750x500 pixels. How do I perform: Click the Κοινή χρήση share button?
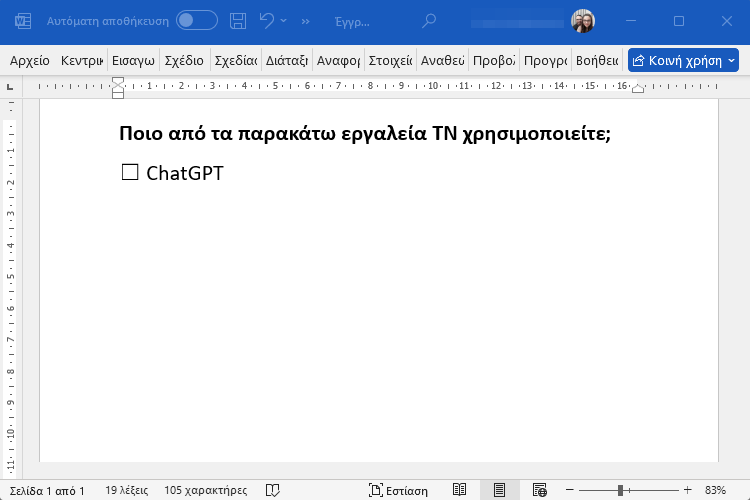click(x=677, y=61)
